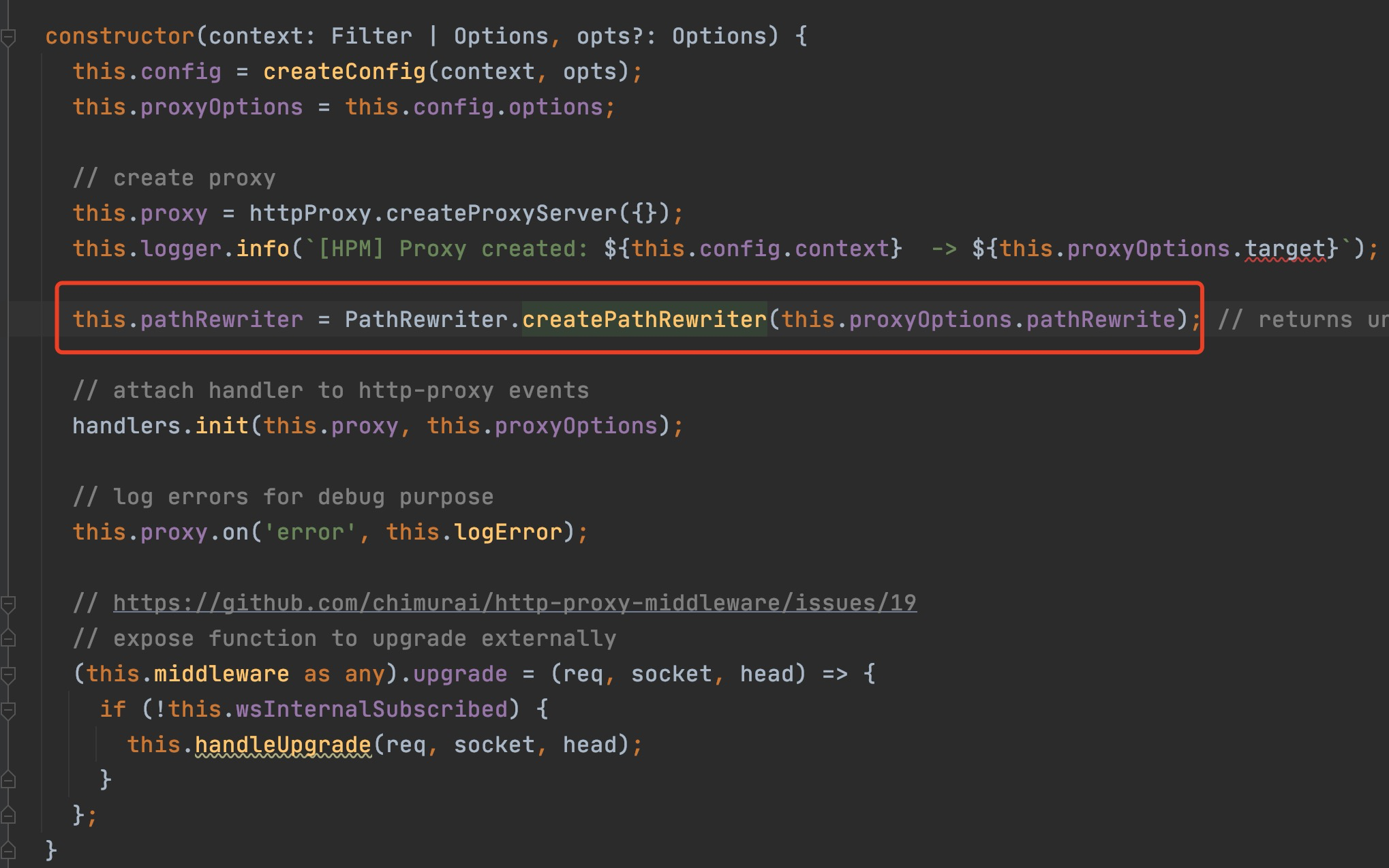Click the 'logger' property
This screenshot has height=868, width=1389.
point(181,249)
